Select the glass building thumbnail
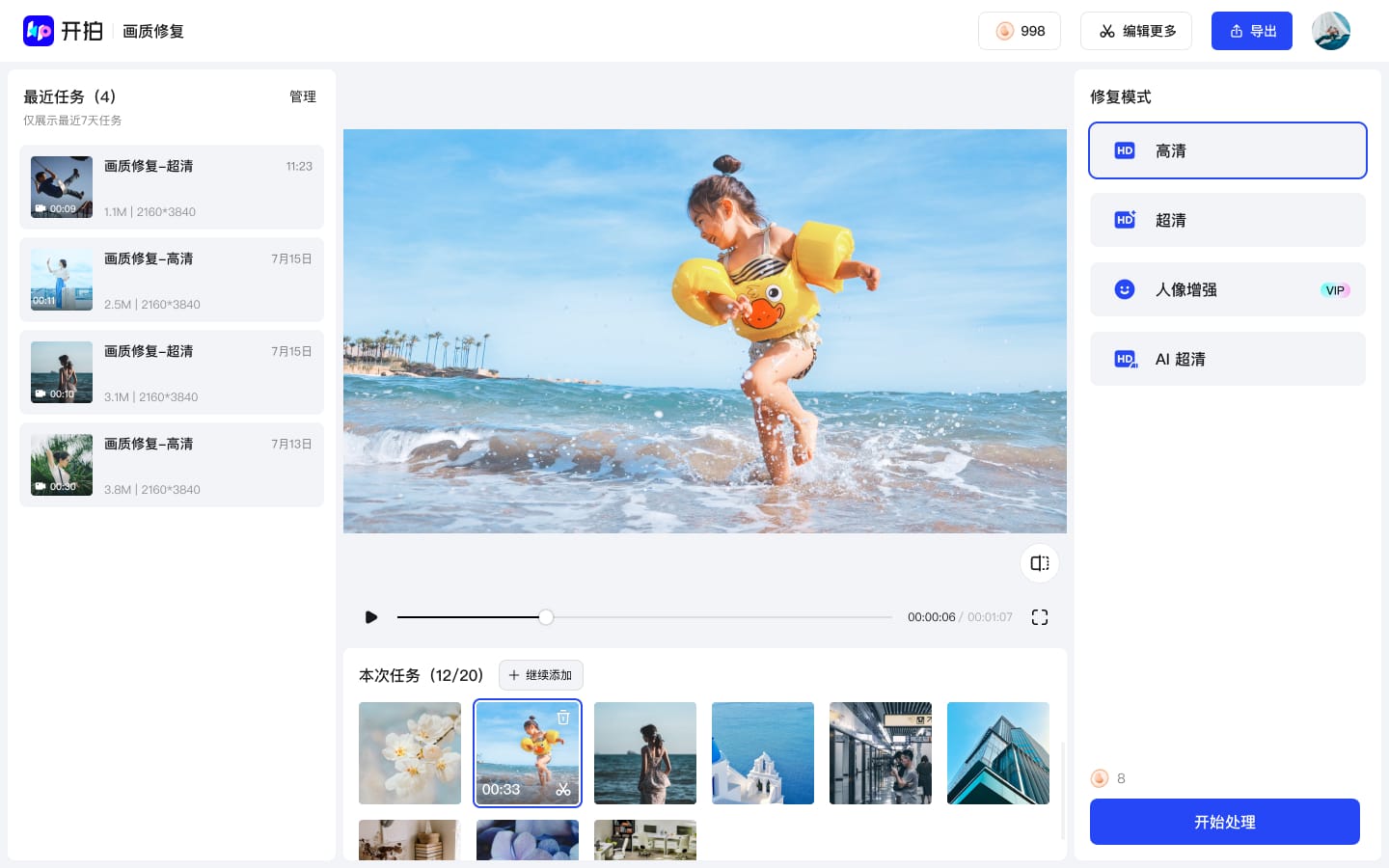Viewport: 1389px width, 868px height. pyautogui.click(x=998, y=753)
